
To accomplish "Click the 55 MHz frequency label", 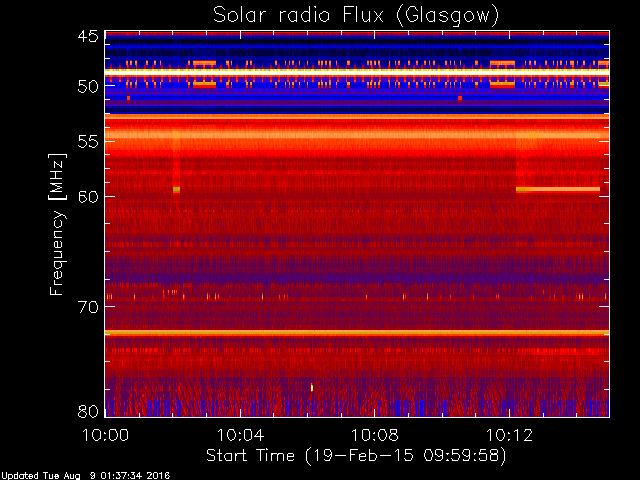I will click(x=88, y=142).
